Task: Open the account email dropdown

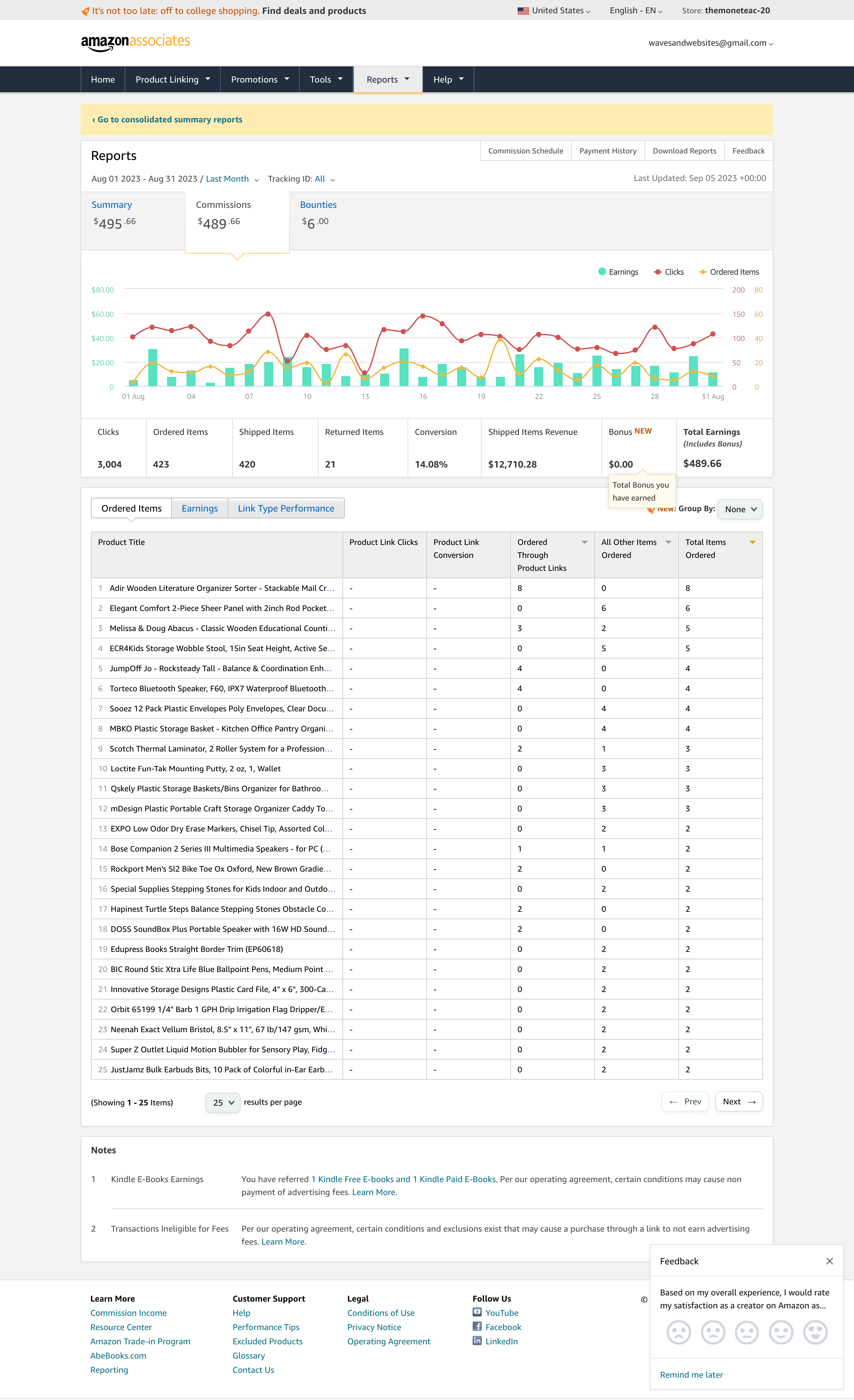Action: [x=711, y=43]
